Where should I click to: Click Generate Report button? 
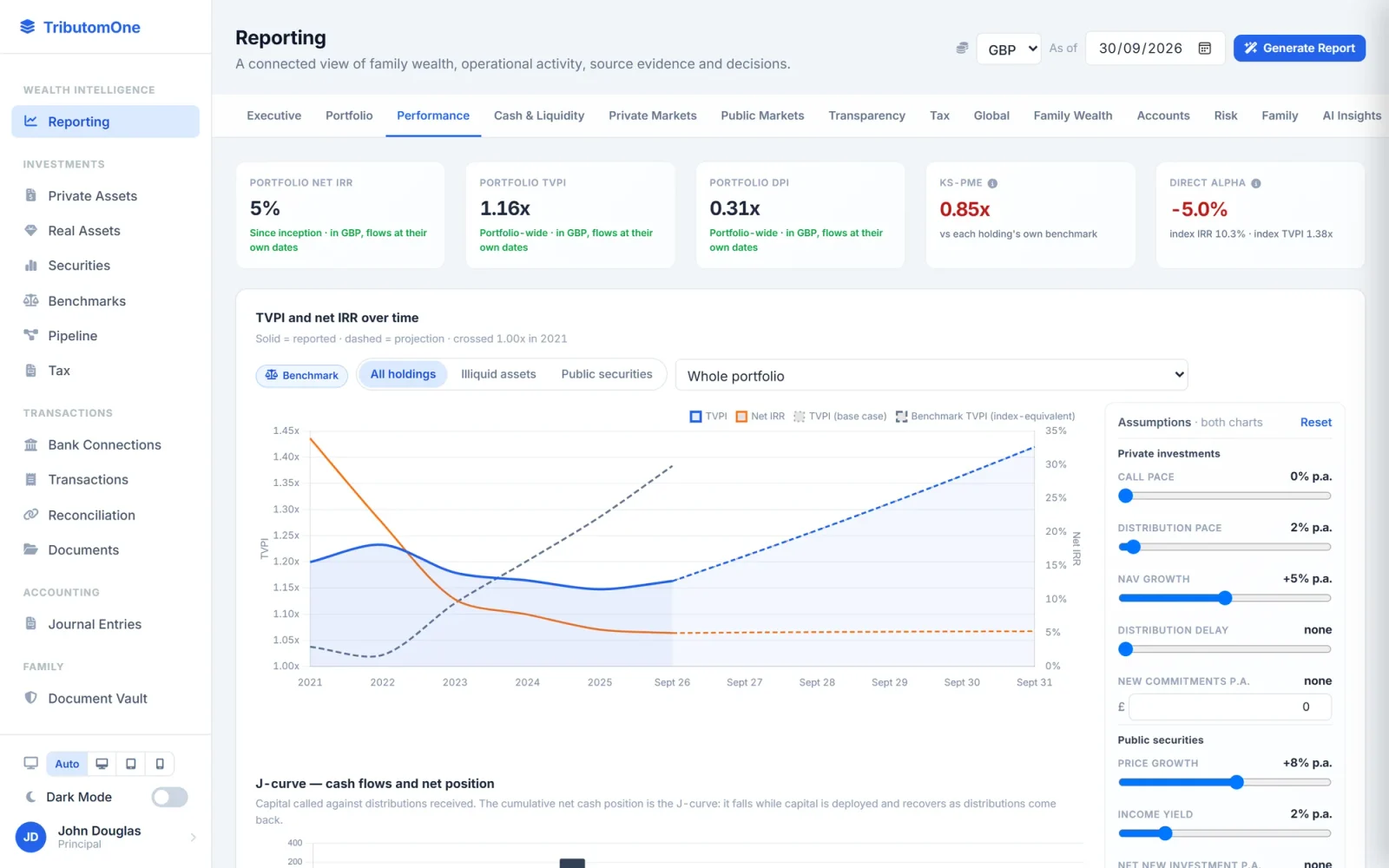coord(1300,49)
